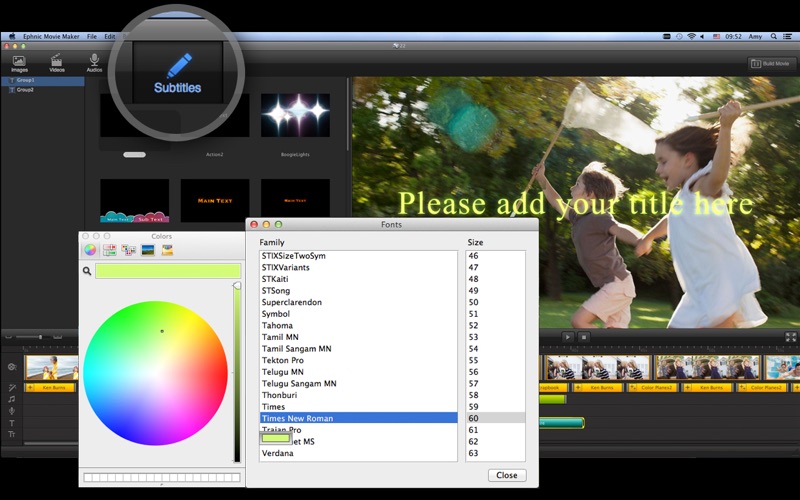Open the File menu
The height and width of the screenshot is (500, 800).
(x=92, y=36)
